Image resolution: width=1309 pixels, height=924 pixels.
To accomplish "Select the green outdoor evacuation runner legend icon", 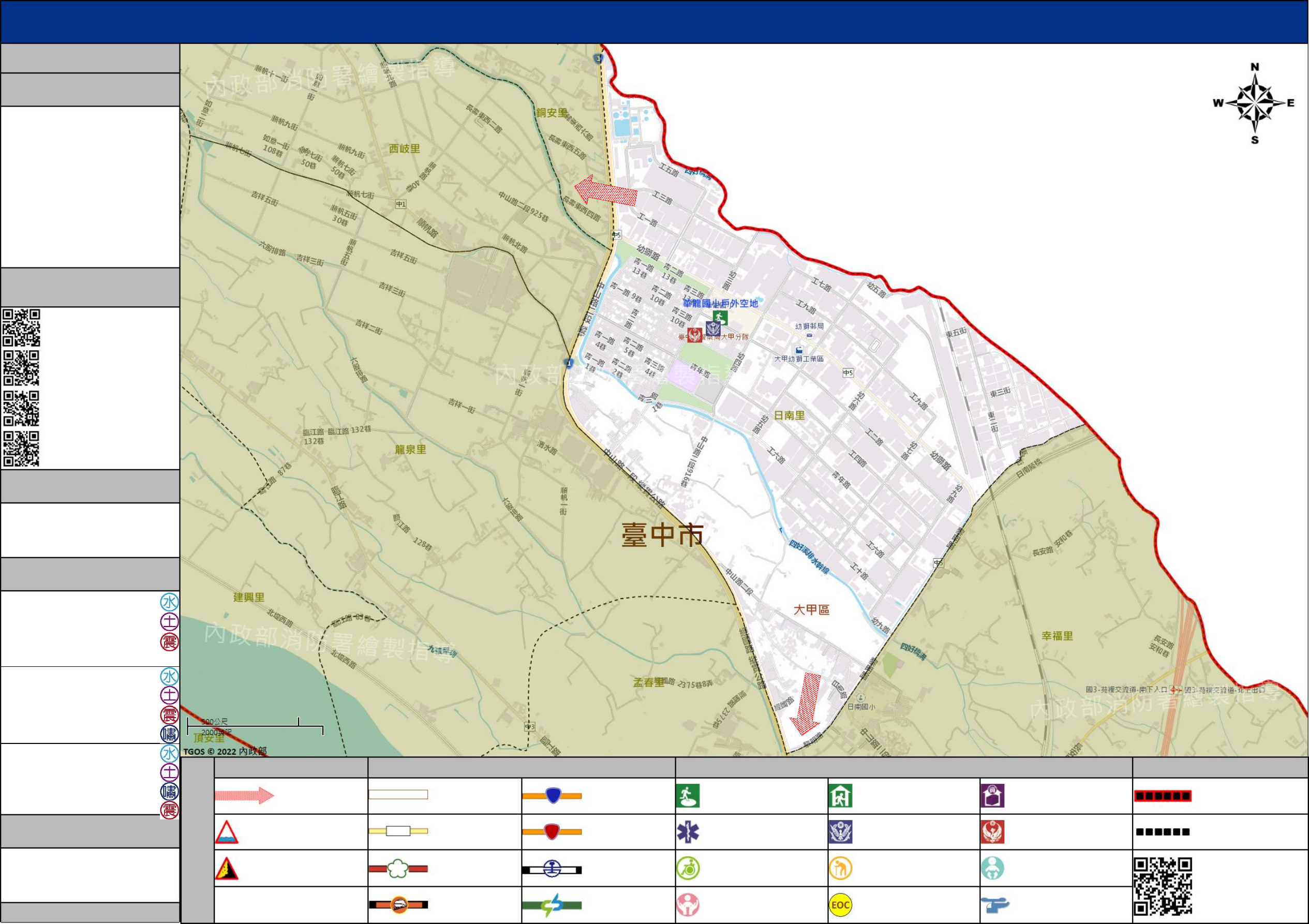I will pyautogui.click(x=688, y=796).
